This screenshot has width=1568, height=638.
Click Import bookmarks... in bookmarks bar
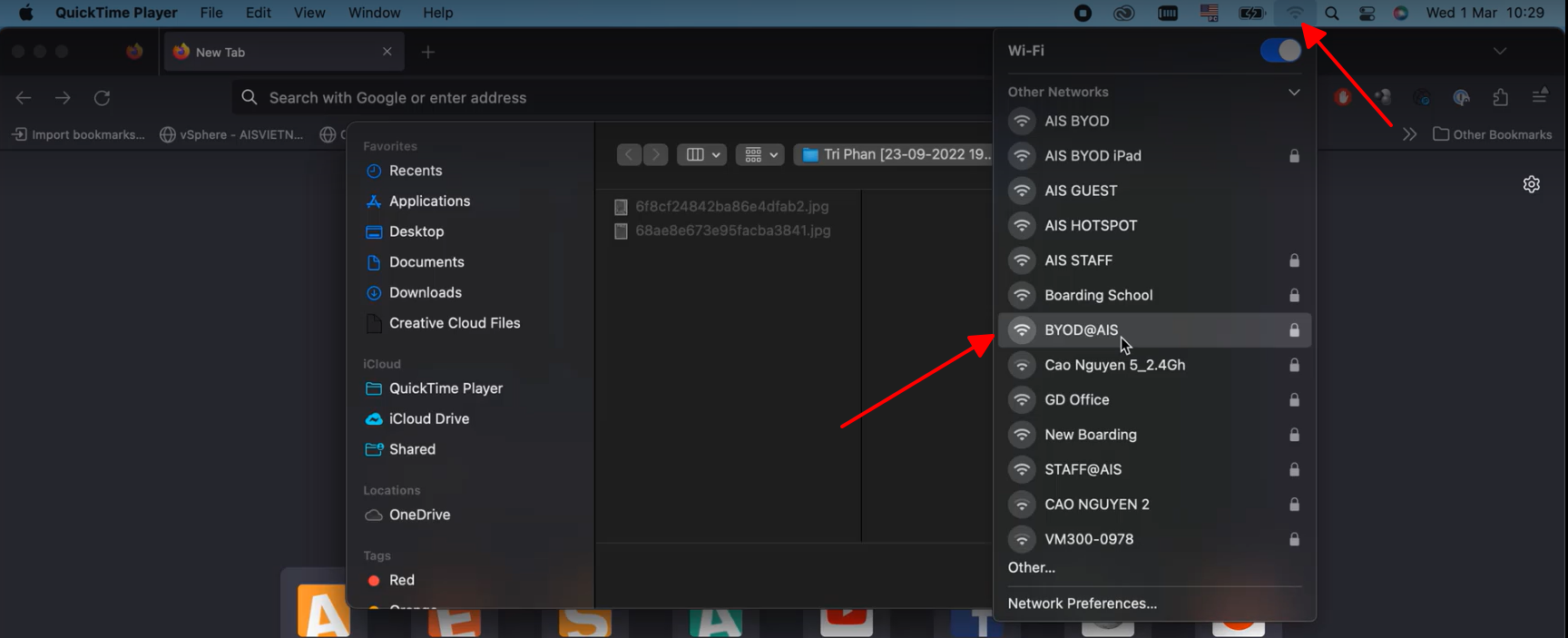point(78,134)
